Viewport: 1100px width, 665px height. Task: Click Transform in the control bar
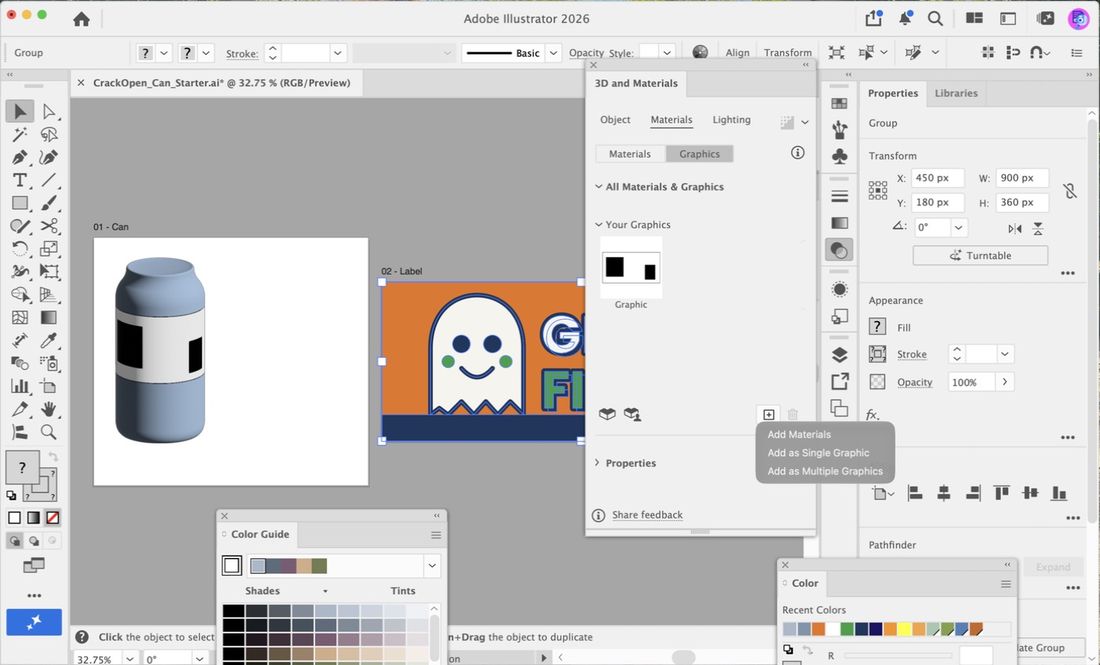pyautogui.click(x=787, y=53)
